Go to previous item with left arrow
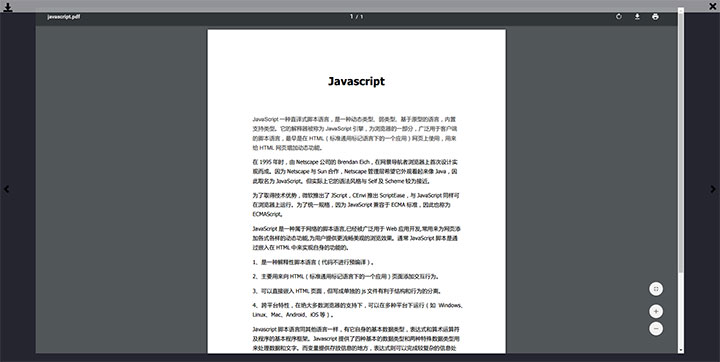This screenshot has height=362, width=720. [6, 189]
